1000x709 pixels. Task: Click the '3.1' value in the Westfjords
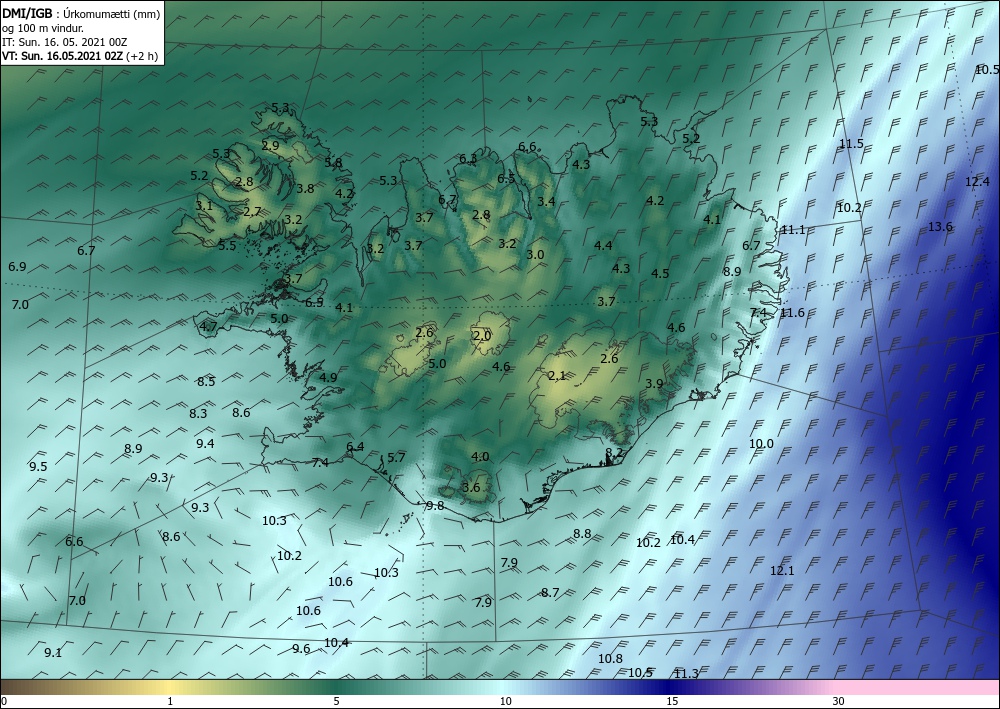204,205
